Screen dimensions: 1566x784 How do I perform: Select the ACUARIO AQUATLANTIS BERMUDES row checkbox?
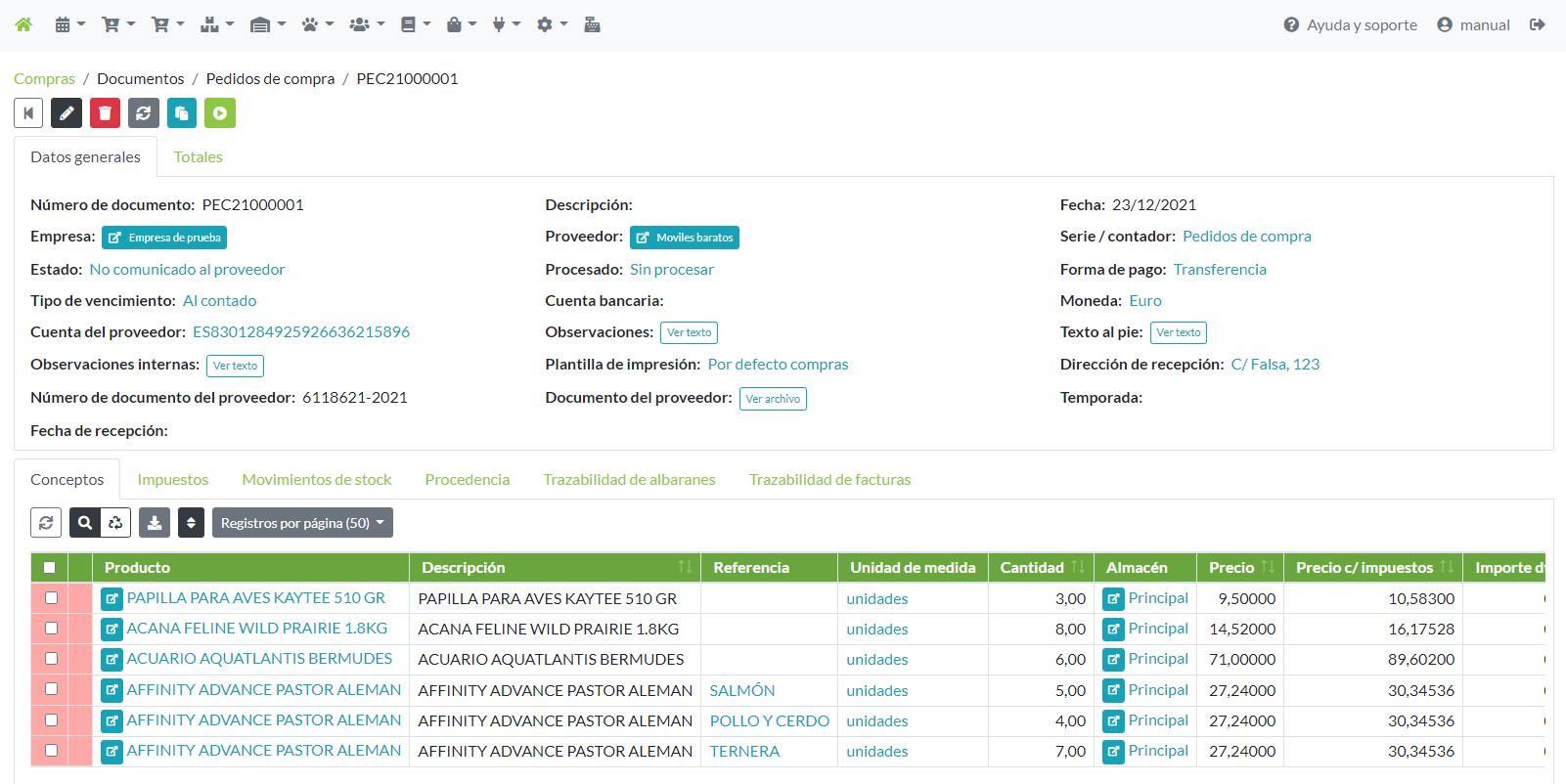click(x=51, y=659)
